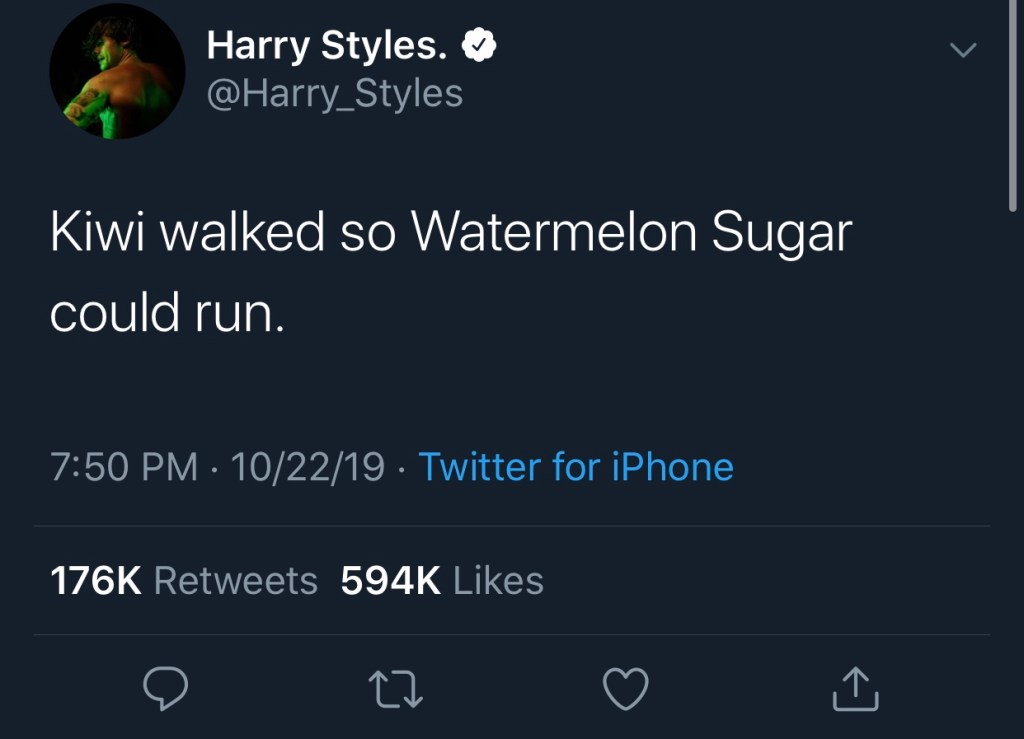Image resolution: width=1024 pixels, height=739 pixels.
Task: Click the verified checkmark badge
Action: pos(479,45)
